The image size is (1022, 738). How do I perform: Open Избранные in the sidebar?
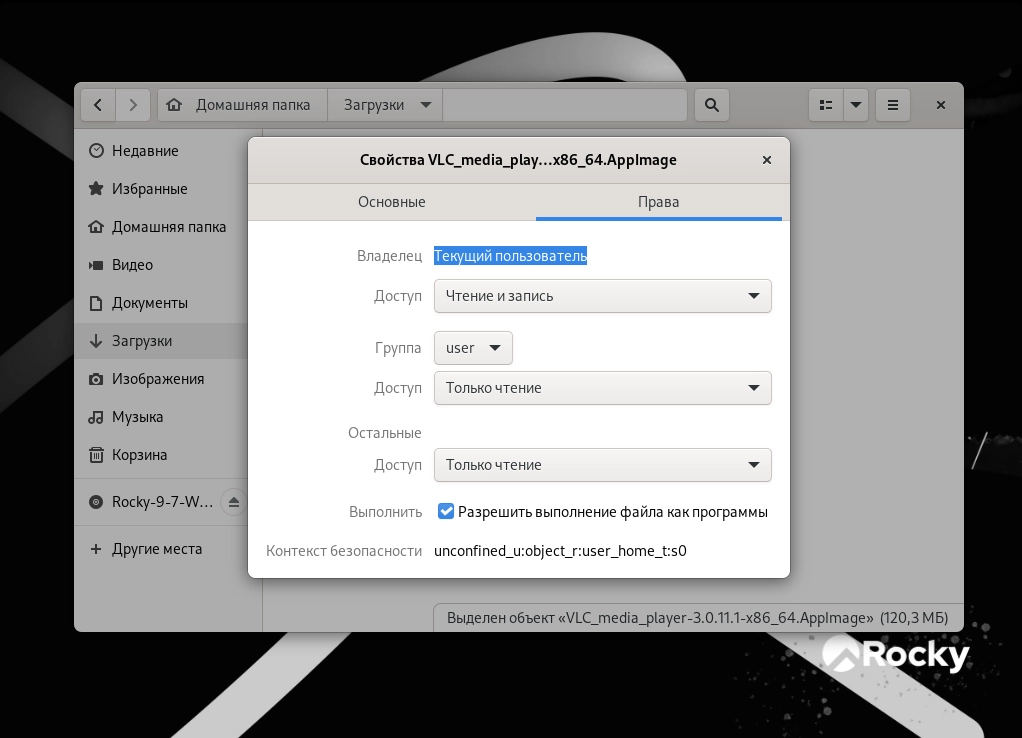161,188
